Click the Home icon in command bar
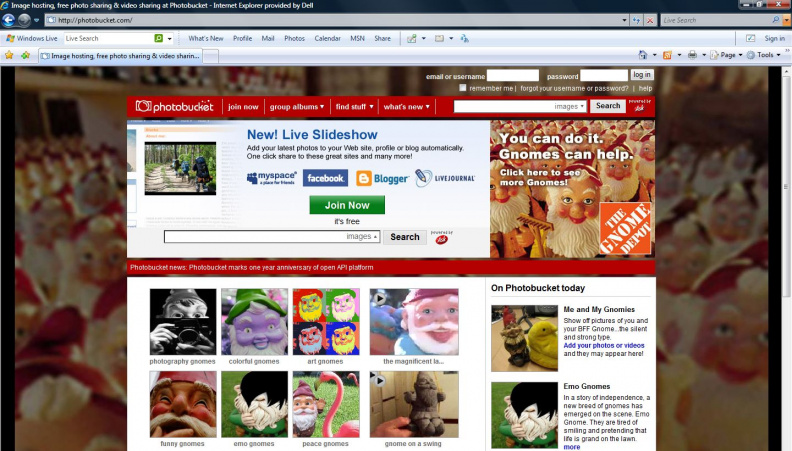 (642, 55)
